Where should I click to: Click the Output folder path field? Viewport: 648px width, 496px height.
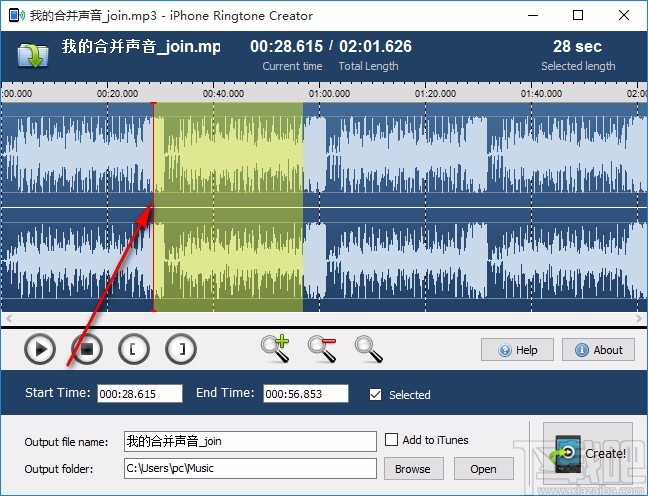pyautogui.click(x=250, y=468)
